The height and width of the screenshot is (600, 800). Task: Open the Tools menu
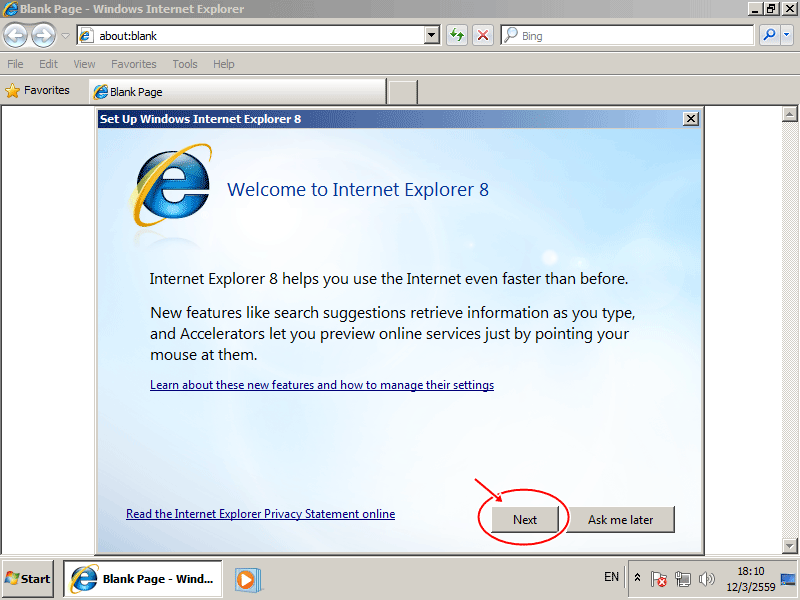coord(185,64)
